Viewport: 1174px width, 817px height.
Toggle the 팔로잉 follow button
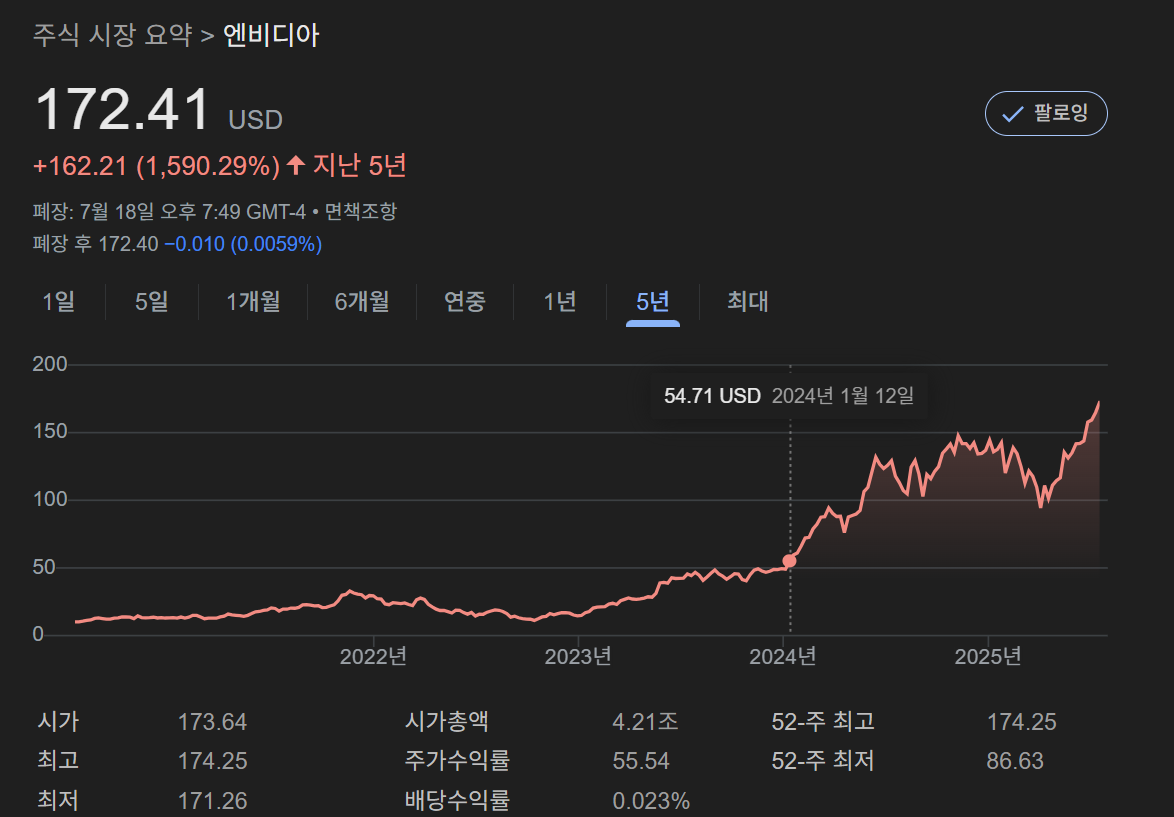pos(1046,114)
